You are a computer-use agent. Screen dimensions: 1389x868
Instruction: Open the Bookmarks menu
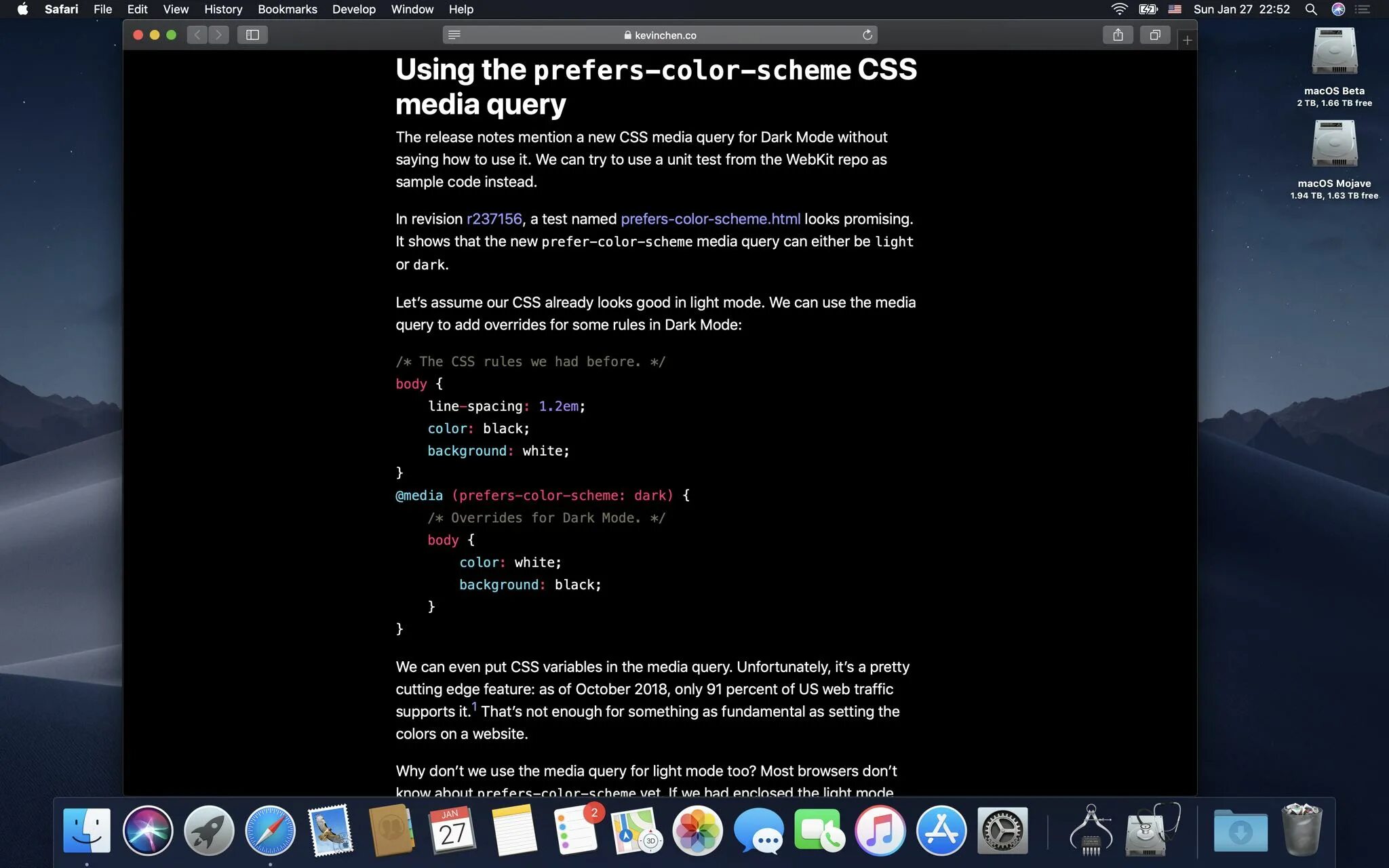(288, 9)
